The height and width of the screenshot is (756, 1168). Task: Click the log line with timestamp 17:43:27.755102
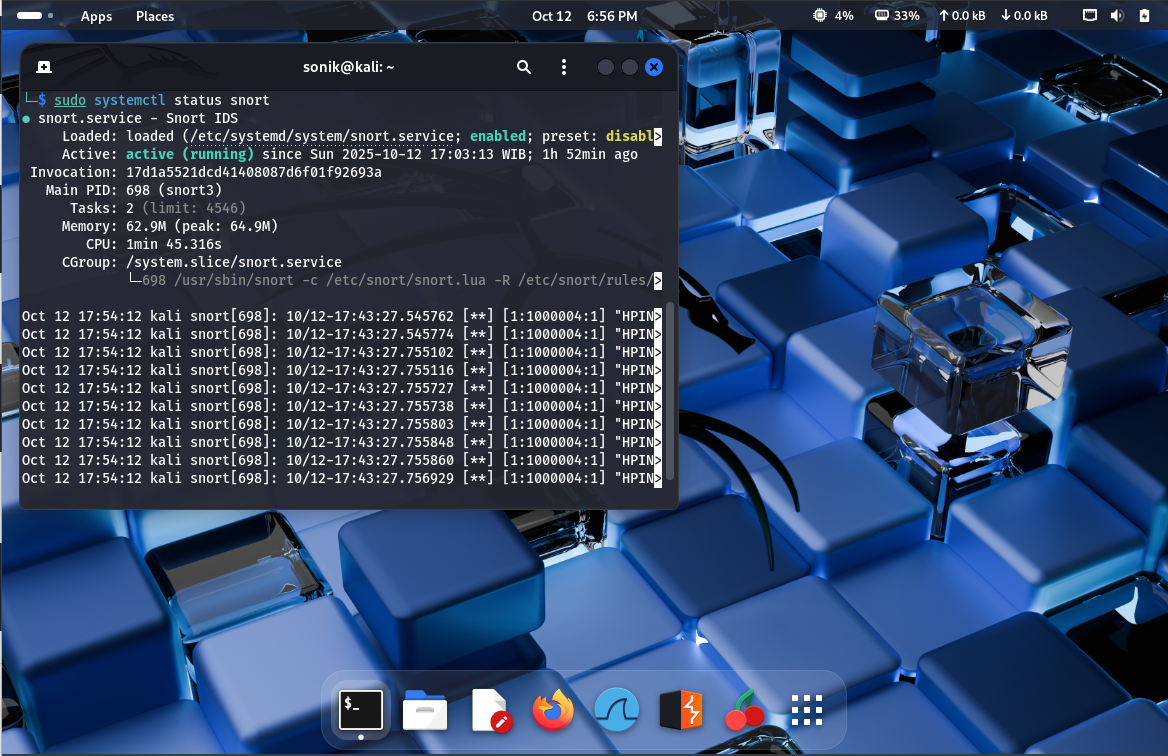pos(341,352)
